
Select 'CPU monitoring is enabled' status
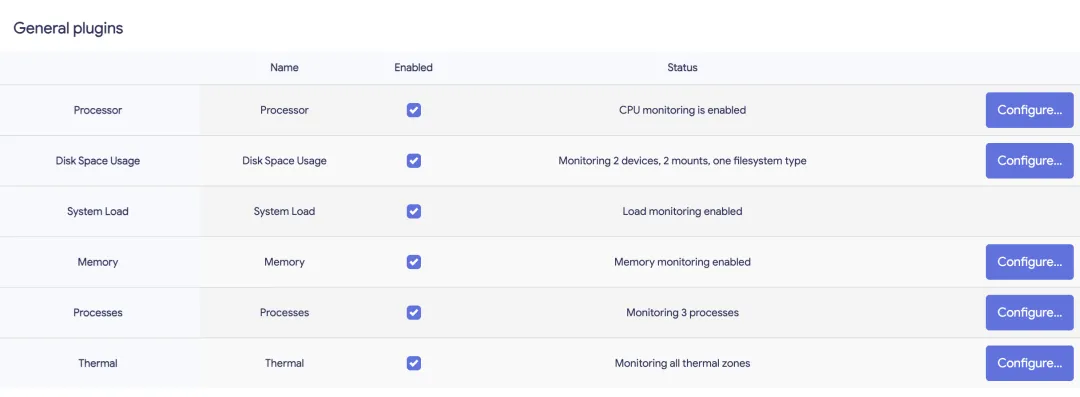click(682, 110)
